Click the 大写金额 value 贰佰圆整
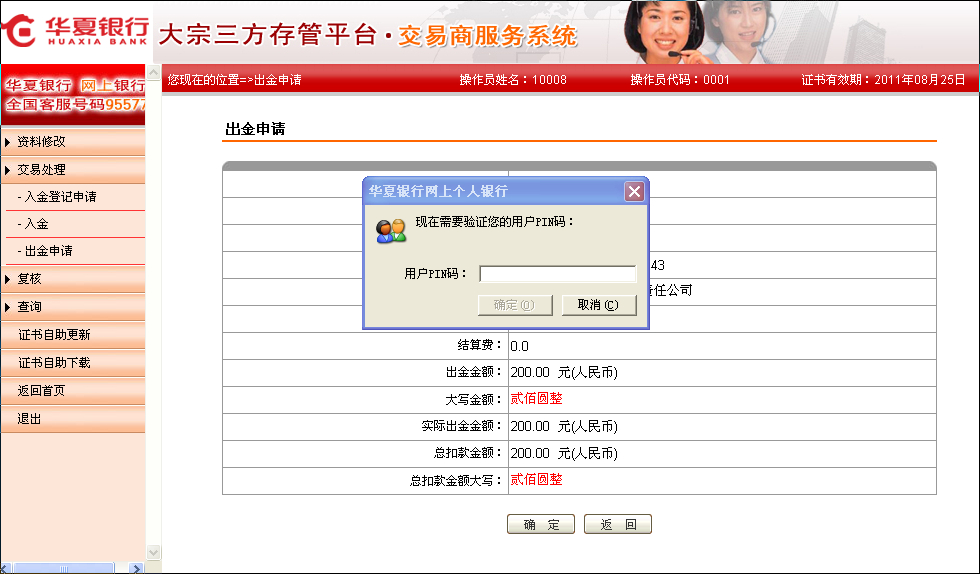The image size is (980, 574). 536,399
